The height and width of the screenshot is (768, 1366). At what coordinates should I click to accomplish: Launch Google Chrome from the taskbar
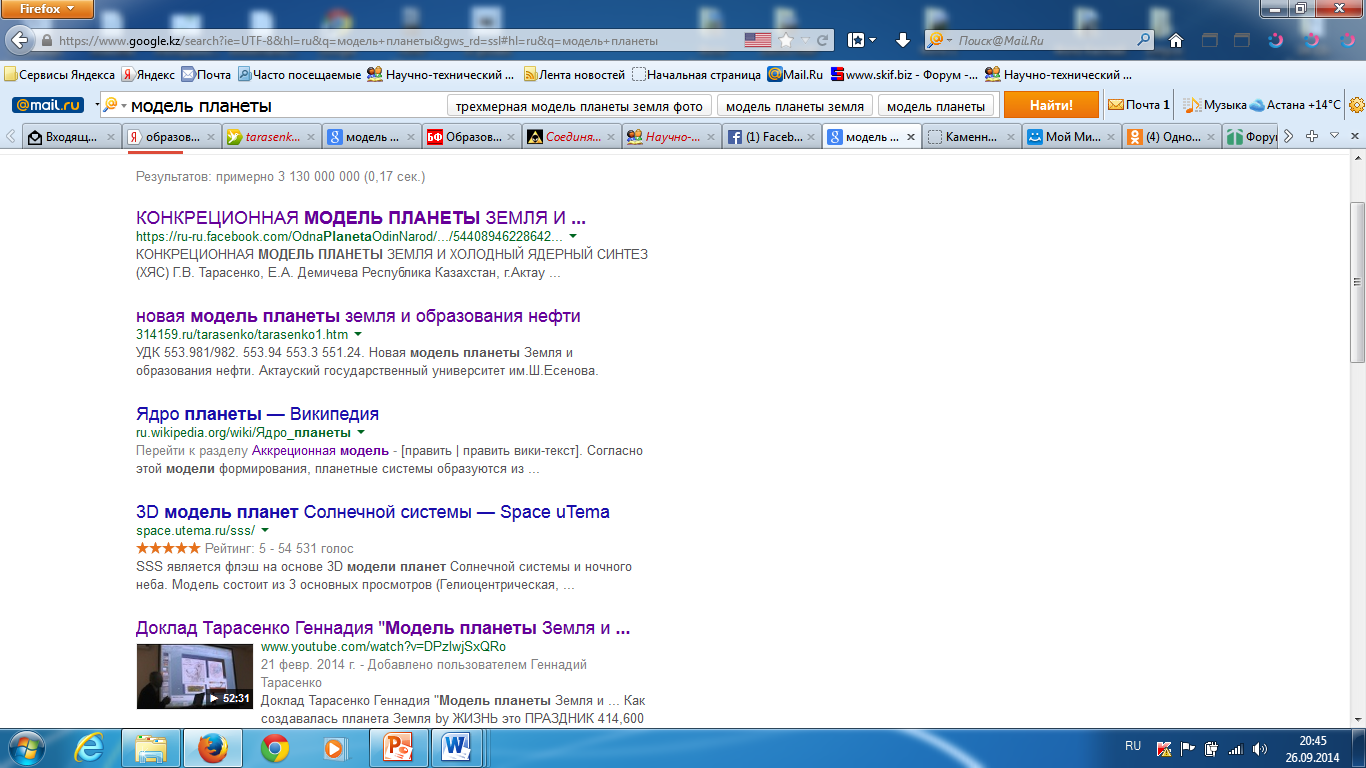click(x=275, y=747)
